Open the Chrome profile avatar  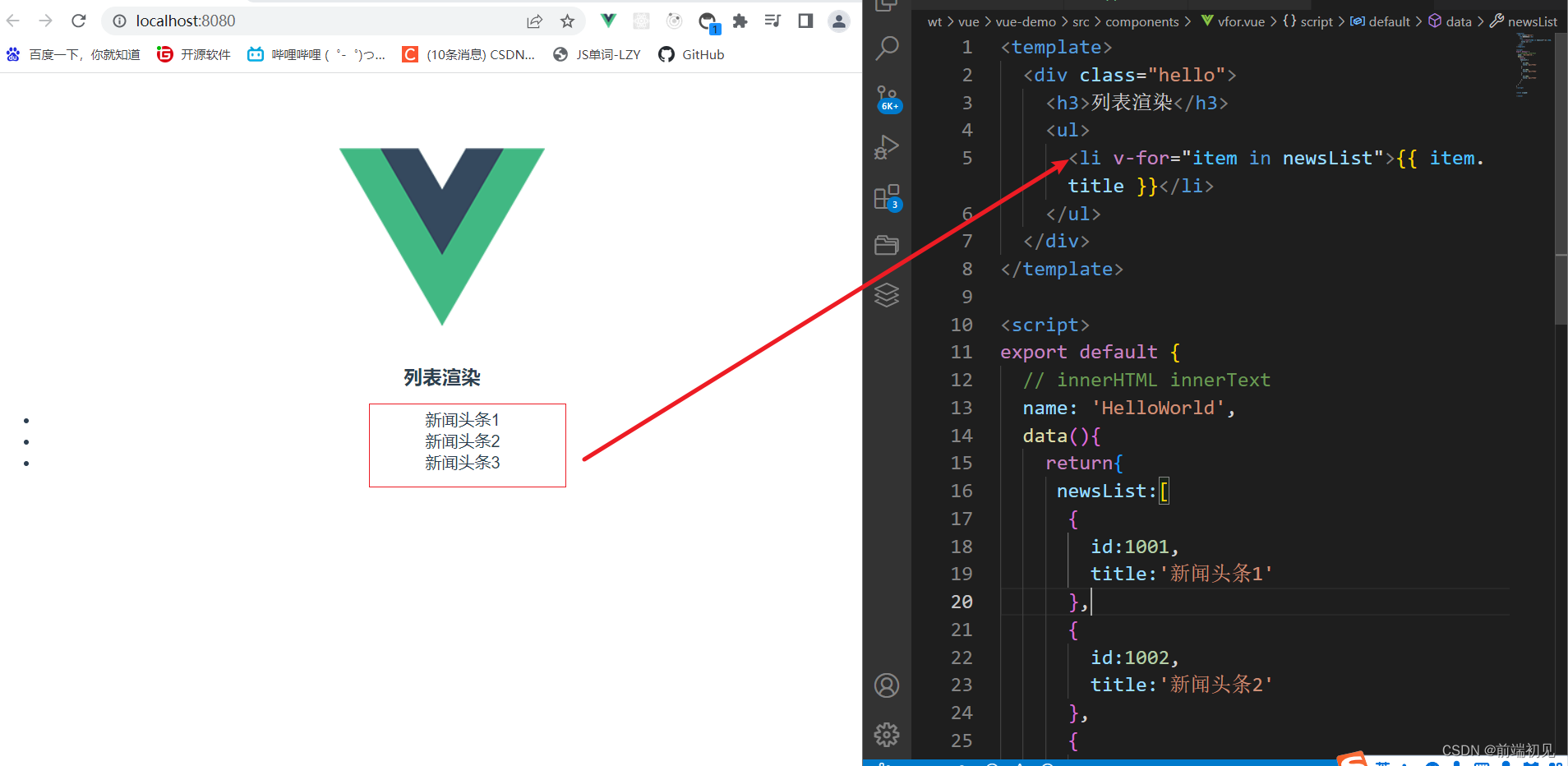click(x=839, y=21)
